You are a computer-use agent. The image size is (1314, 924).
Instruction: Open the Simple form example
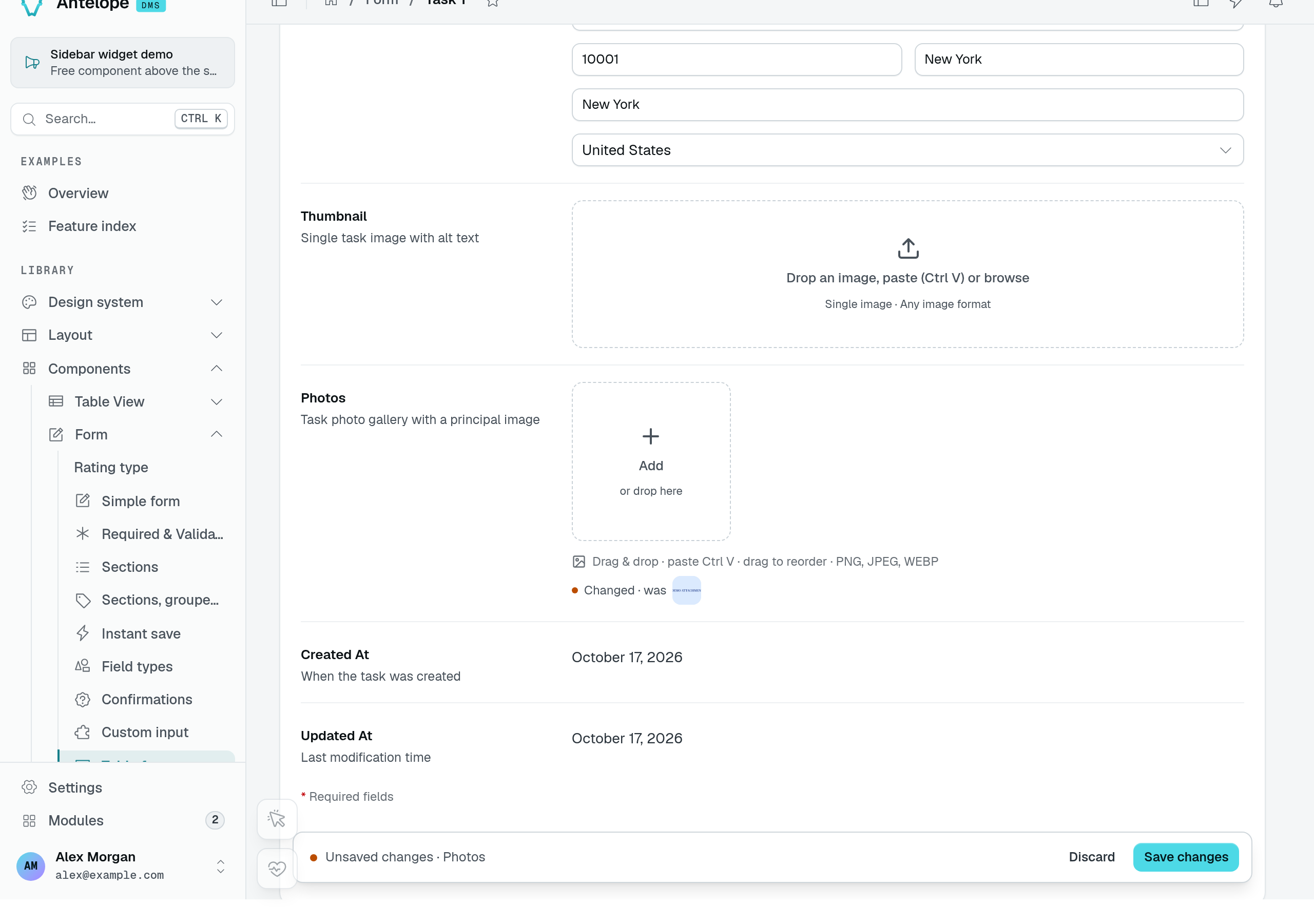point(149,501)
